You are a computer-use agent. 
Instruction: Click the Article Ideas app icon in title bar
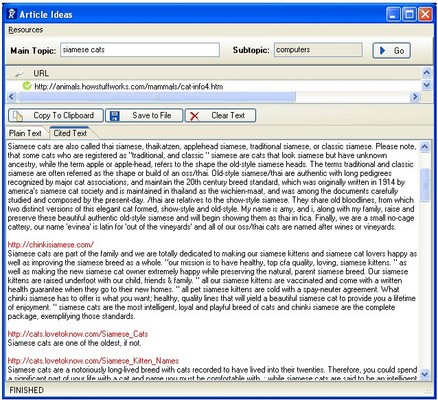point(12,14)
